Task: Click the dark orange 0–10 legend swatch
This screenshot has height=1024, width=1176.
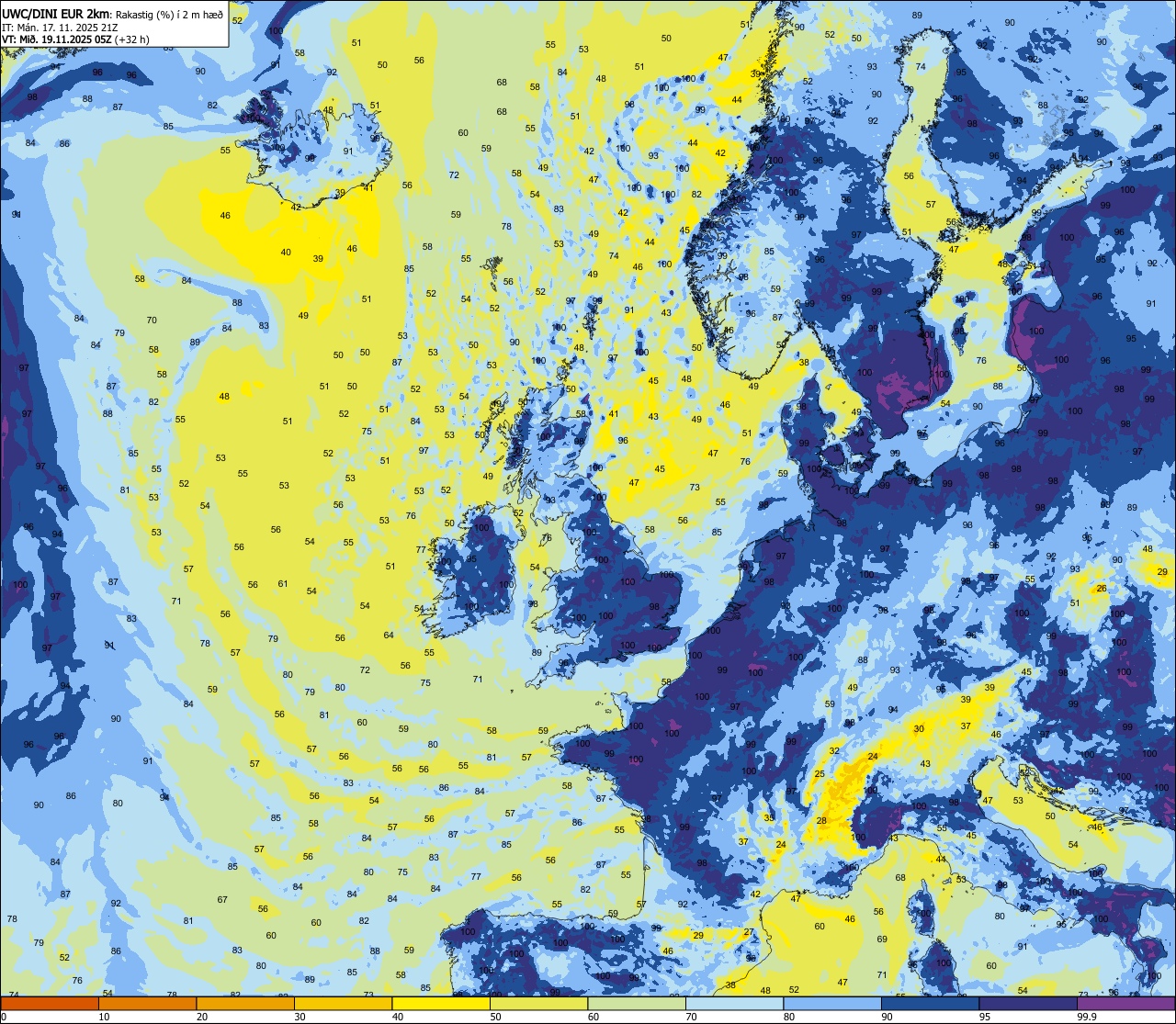Action: coord(50,1004)
